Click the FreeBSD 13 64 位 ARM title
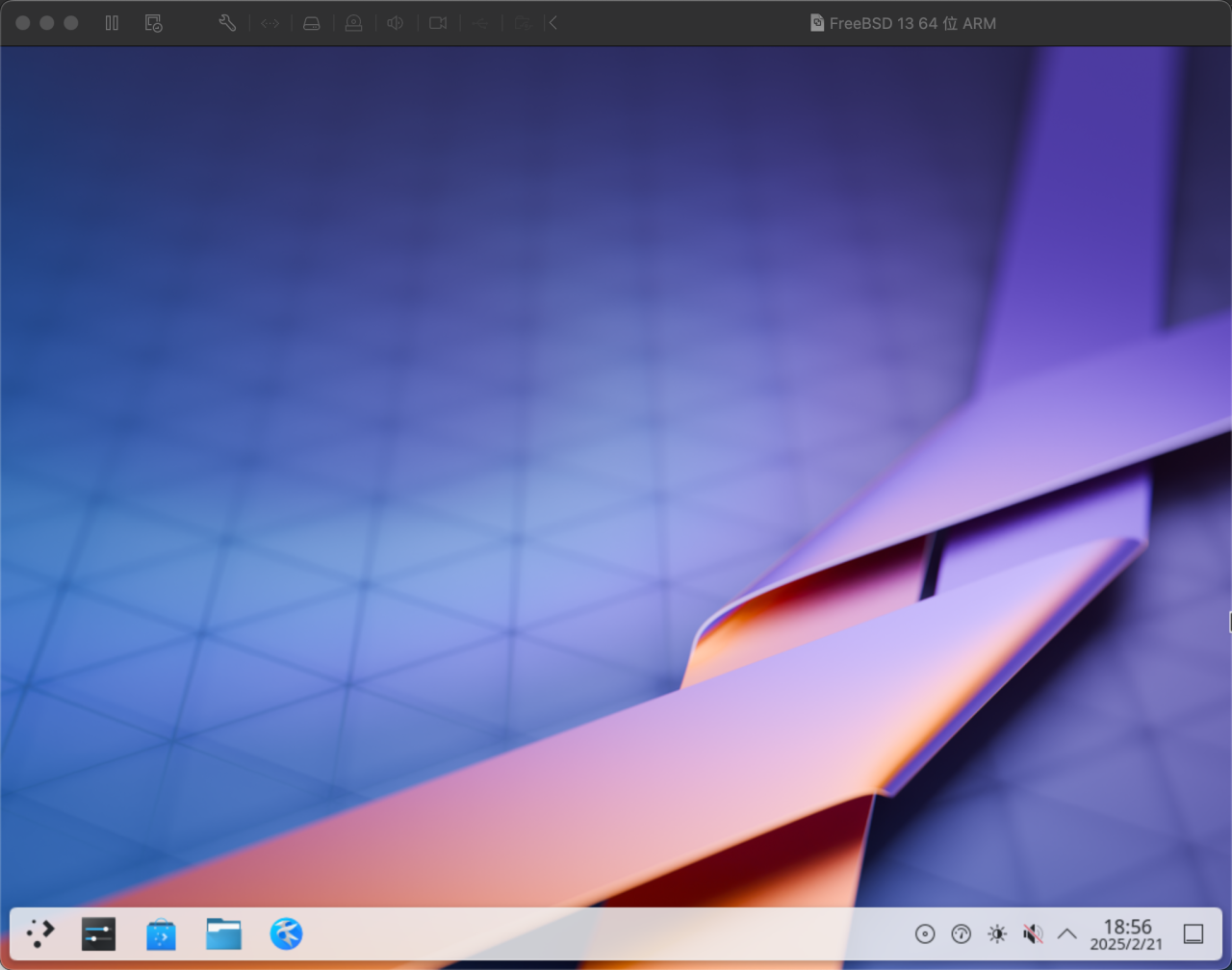The height and width of the screenshot is (970, 1232). pos(912,23)
